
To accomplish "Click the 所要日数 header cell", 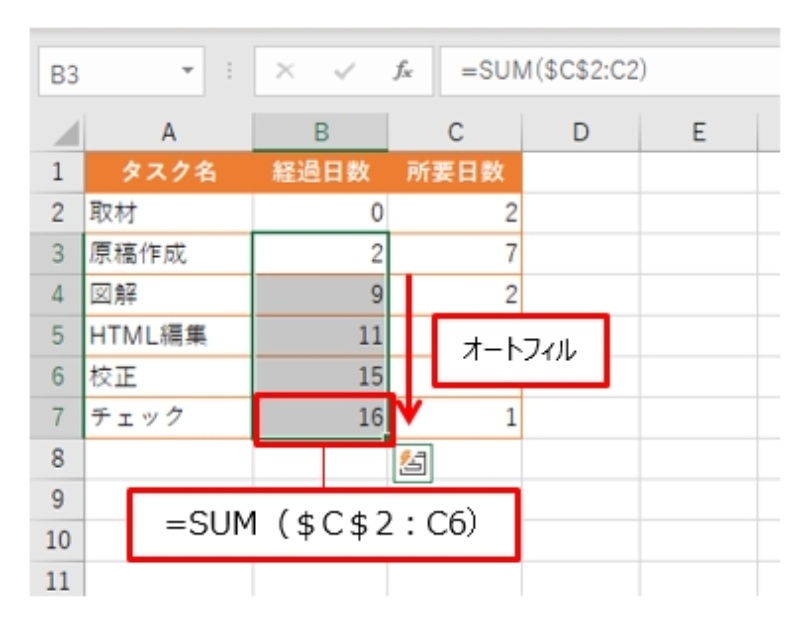I will pyautogui.click(x=455, y=171).
